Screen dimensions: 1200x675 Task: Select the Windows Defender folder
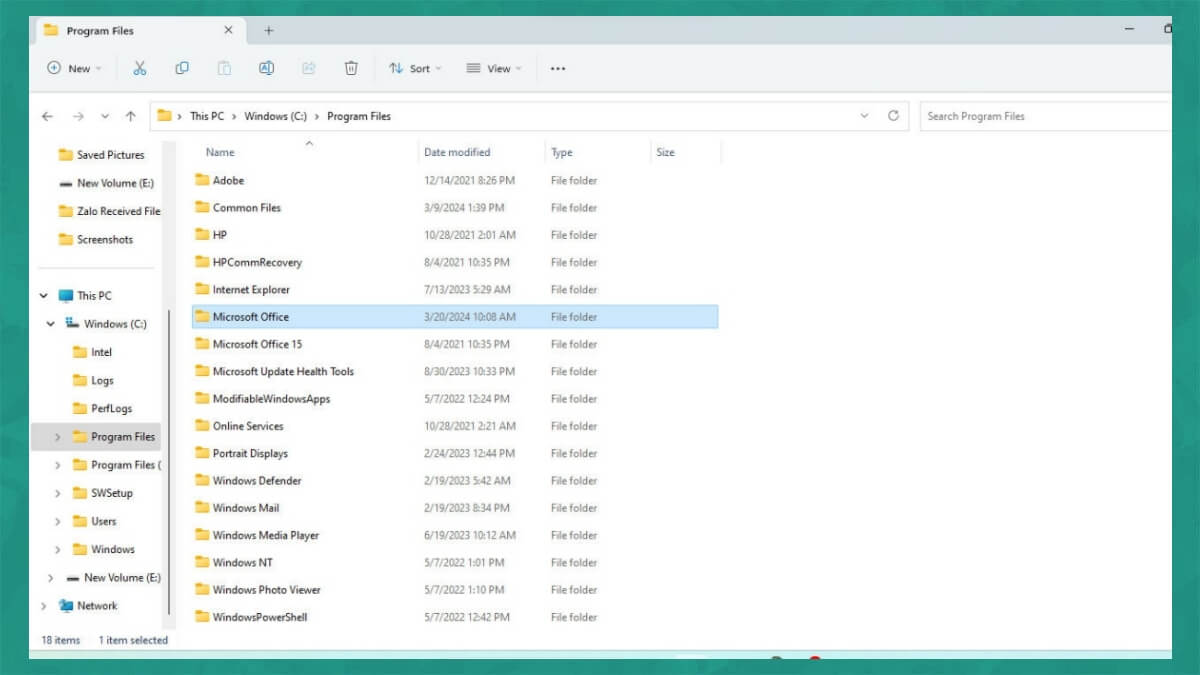257,481
